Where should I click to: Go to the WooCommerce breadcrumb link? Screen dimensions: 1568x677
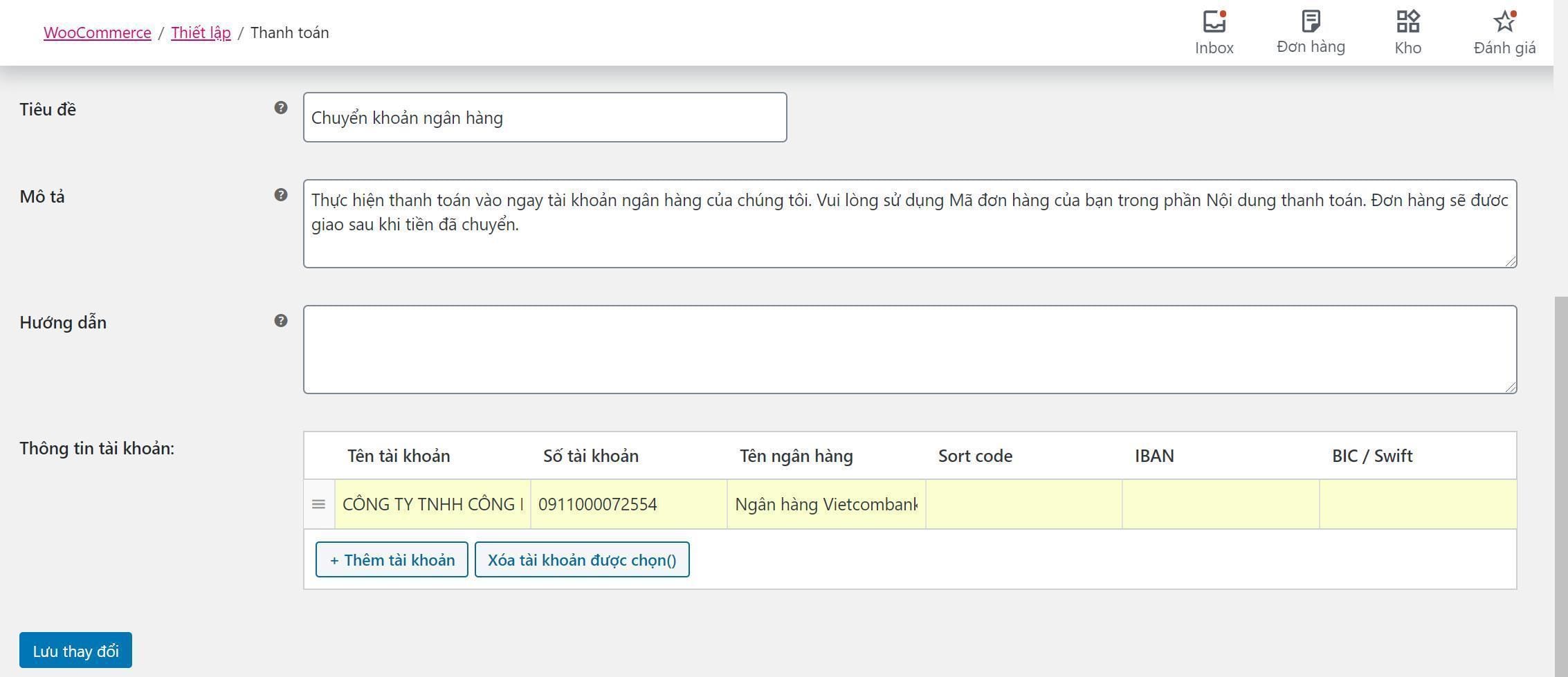tap(98, 33)
